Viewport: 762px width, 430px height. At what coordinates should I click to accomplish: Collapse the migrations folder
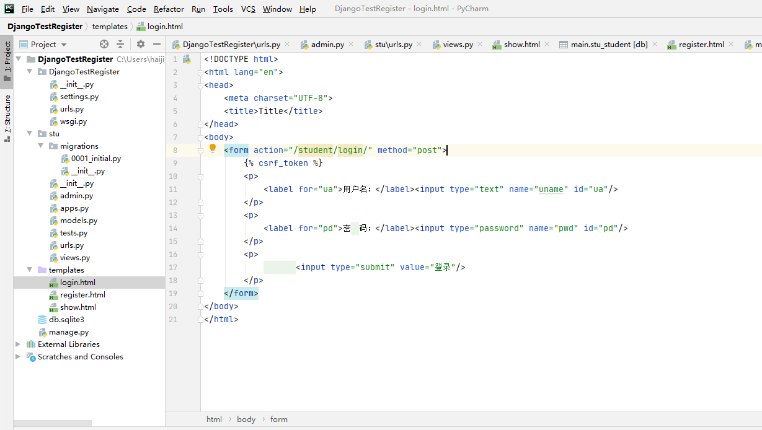[42, 145]
